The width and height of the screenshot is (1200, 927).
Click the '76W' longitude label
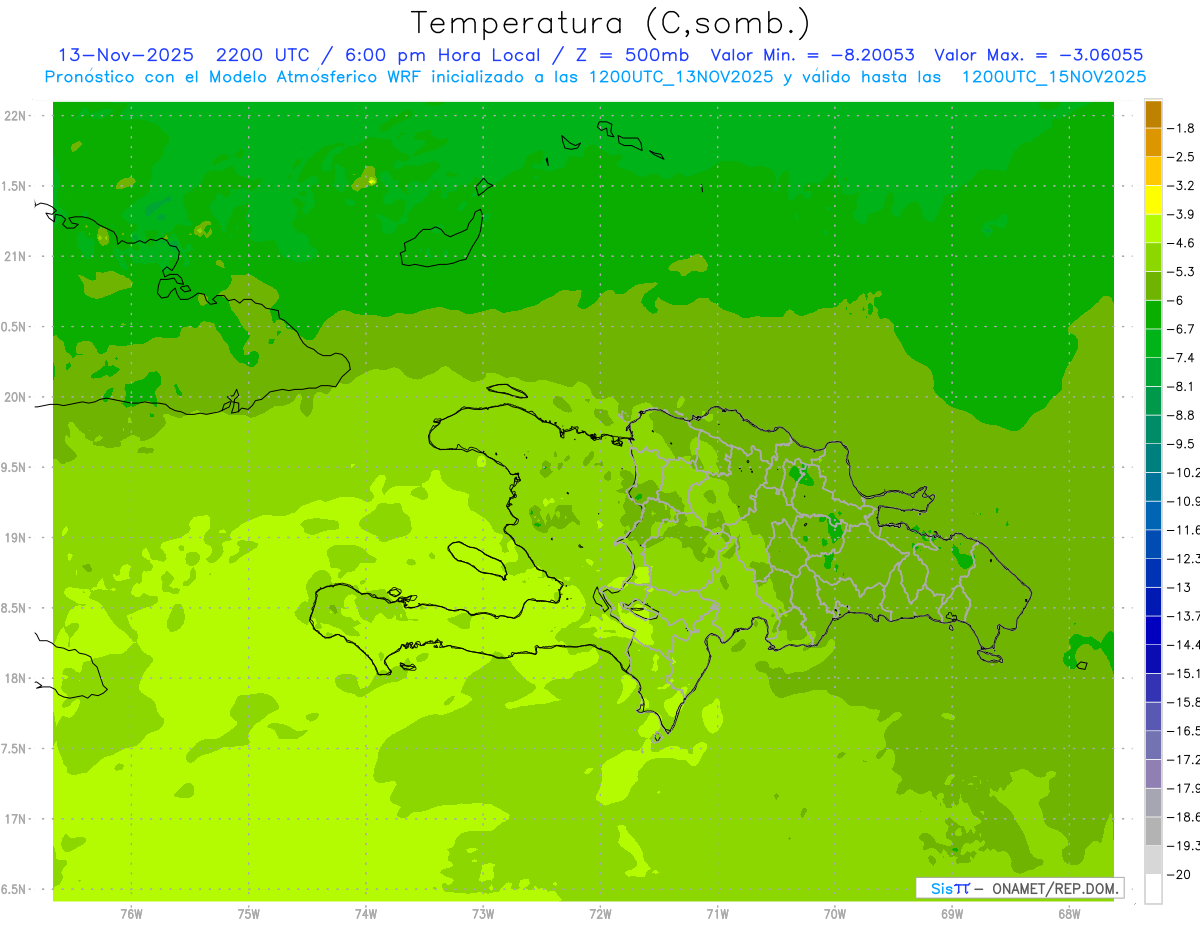131,914
